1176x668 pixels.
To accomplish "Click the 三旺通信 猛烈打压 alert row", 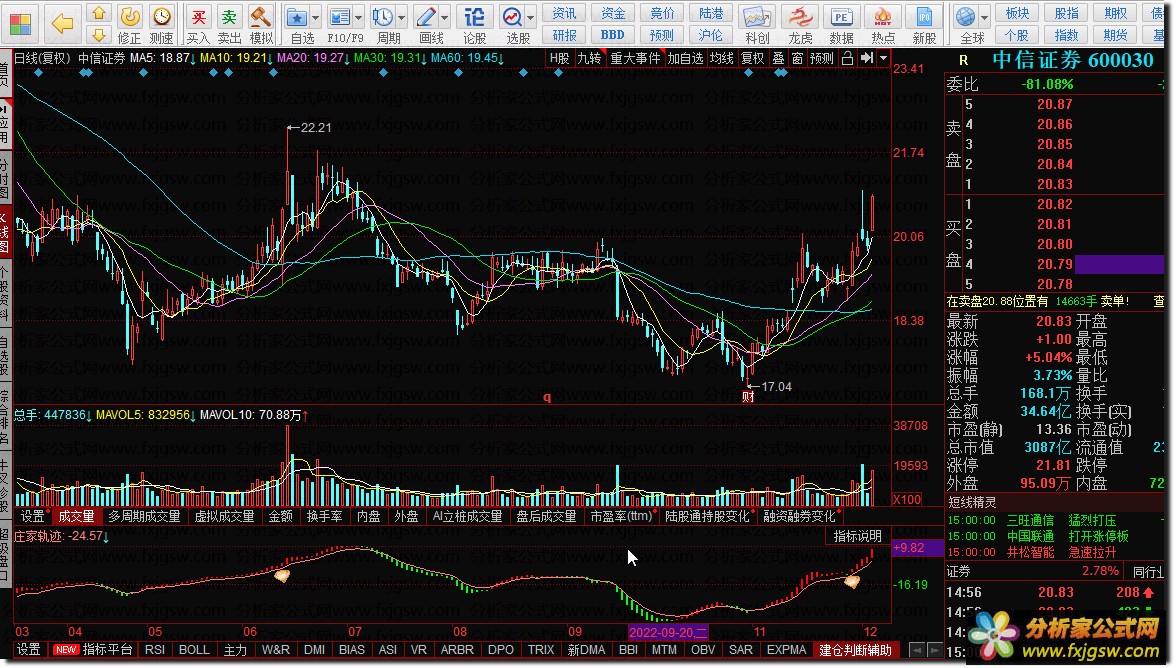I will point(1053,520).
